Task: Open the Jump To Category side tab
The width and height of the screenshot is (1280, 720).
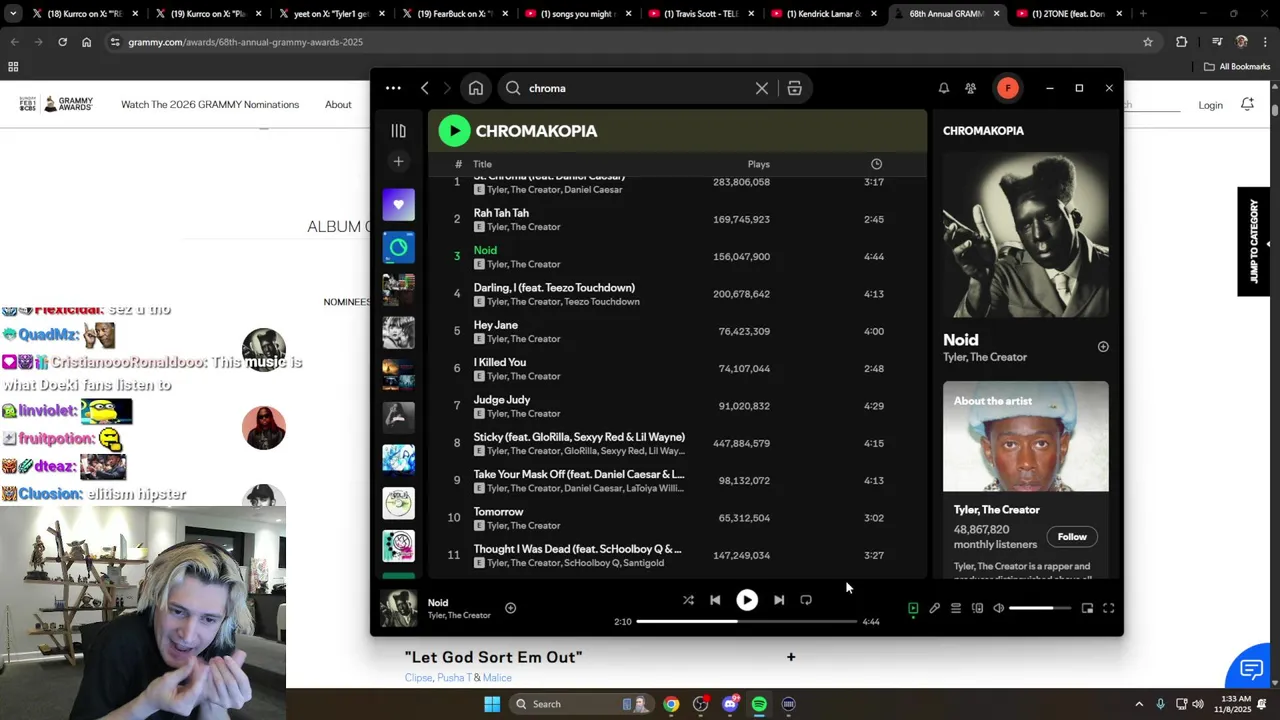Action: [1254, 241]
